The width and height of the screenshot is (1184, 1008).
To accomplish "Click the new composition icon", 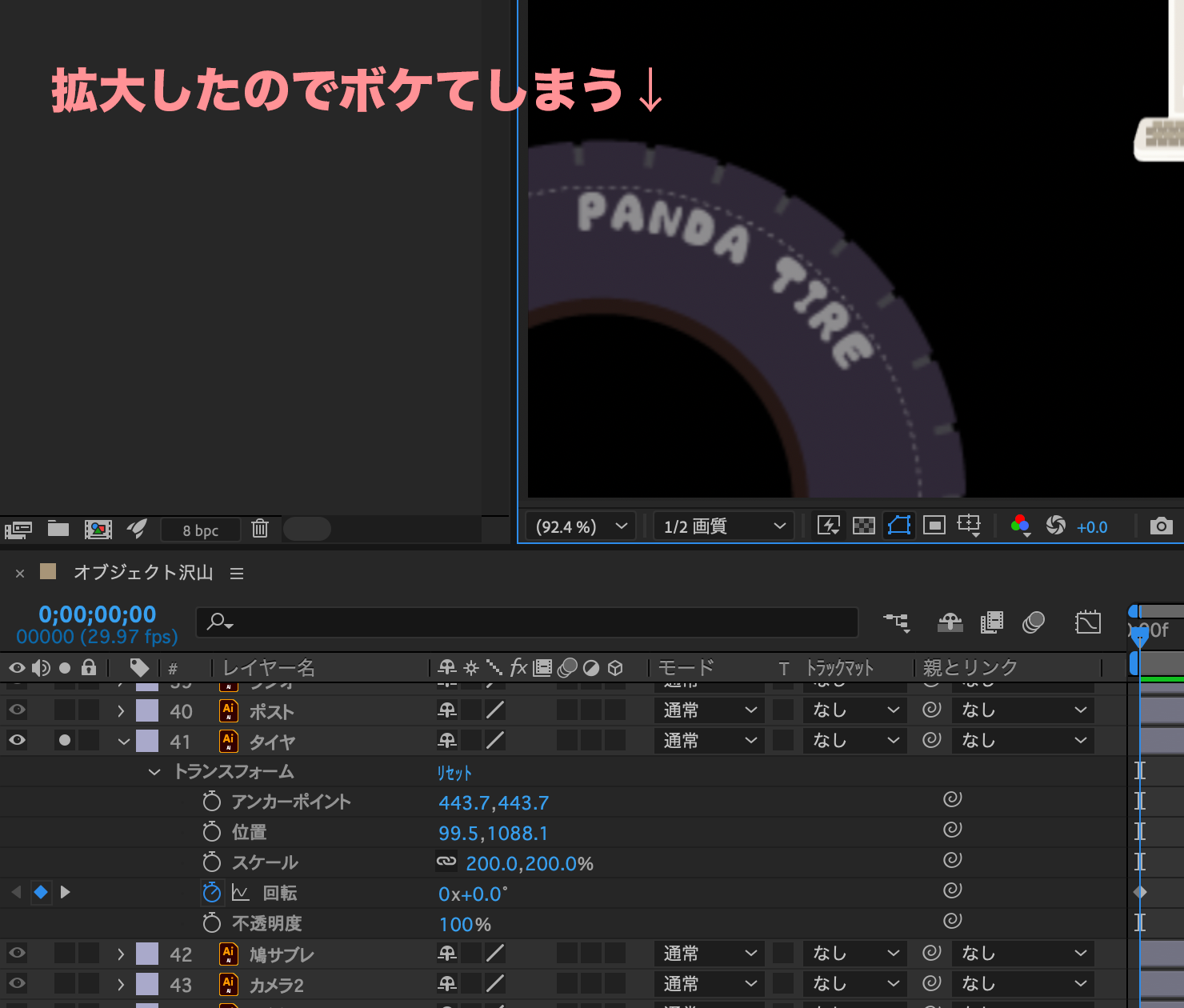I will point(98,529).
